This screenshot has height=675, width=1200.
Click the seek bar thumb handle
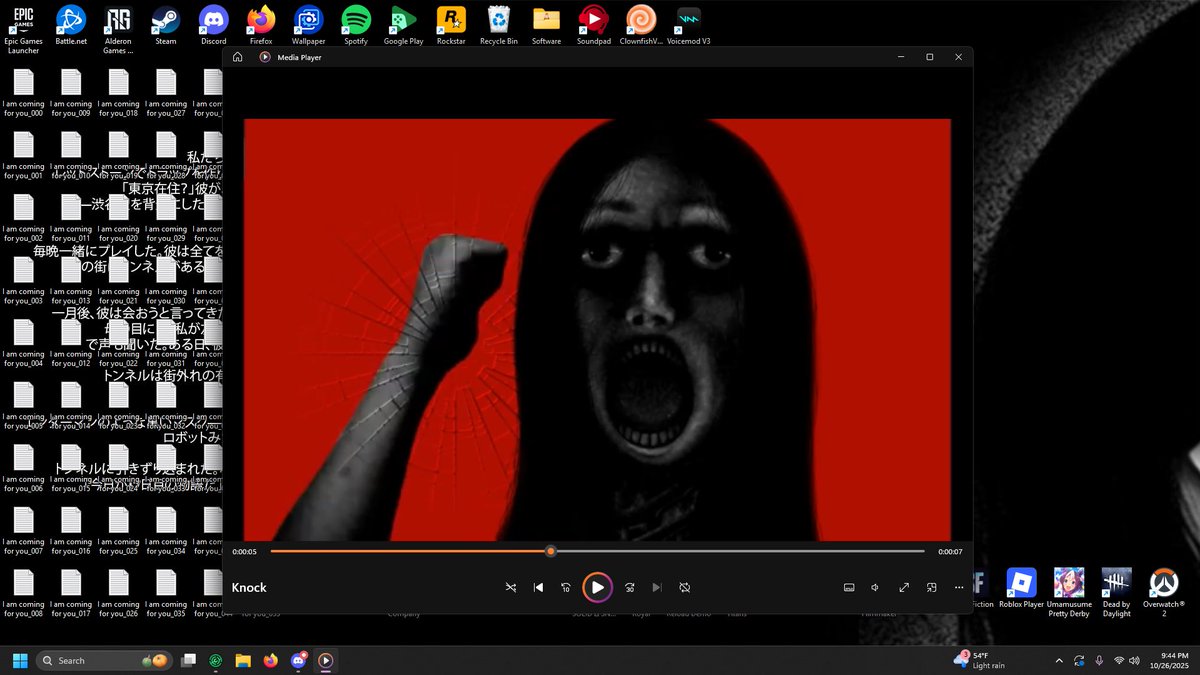(550, 551)
